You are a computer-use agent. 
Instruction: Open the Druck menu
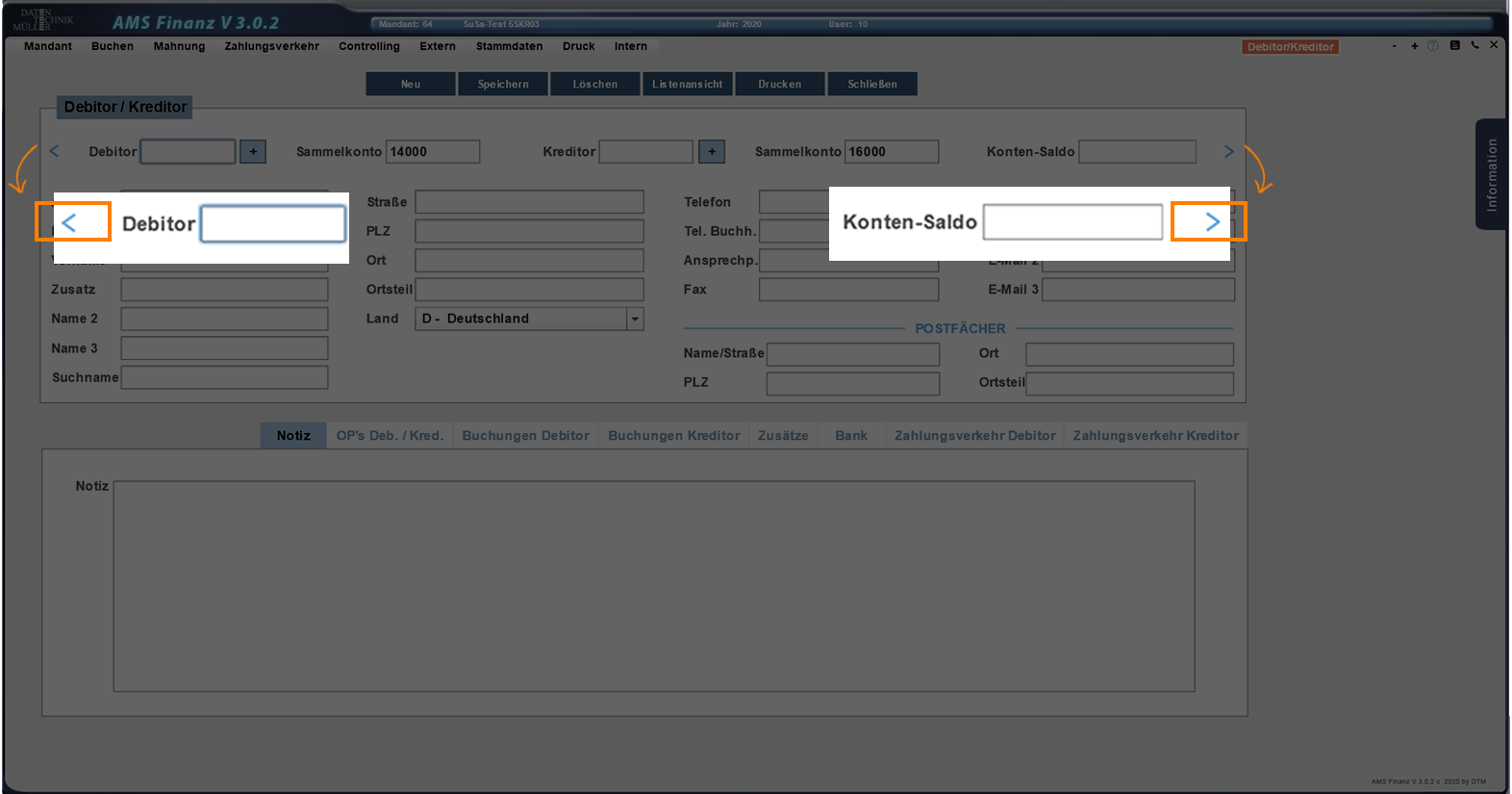tap(579, 46)
